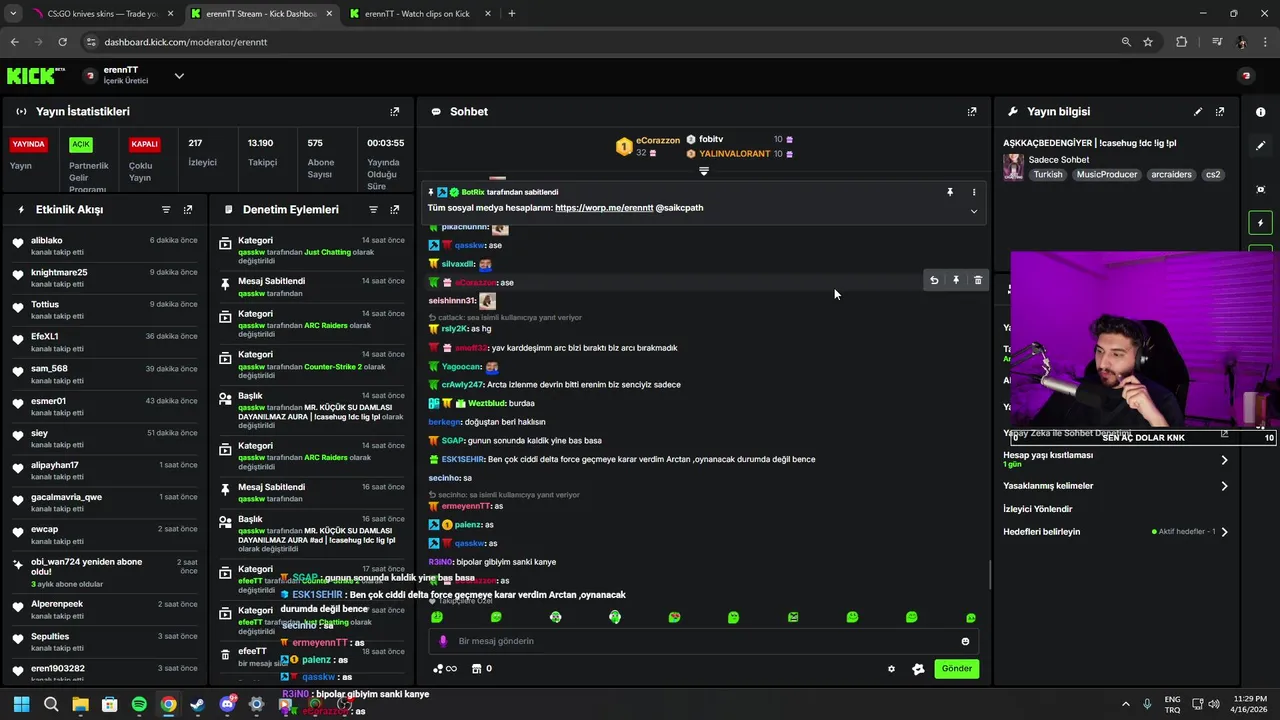Open filter options for Etkinlik Akışı
Viewport: 1280px width, 720px height.
(166, 210)
